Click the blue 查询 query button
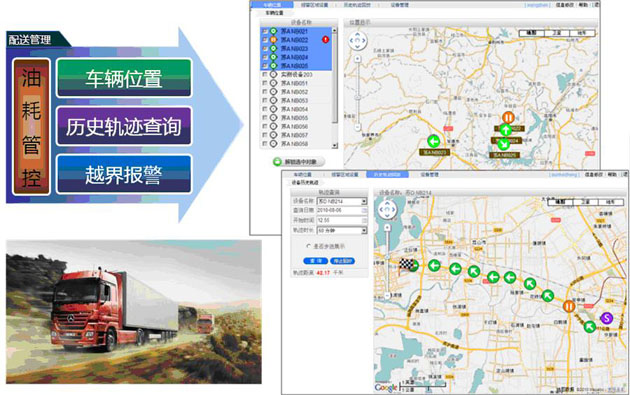 315,261
